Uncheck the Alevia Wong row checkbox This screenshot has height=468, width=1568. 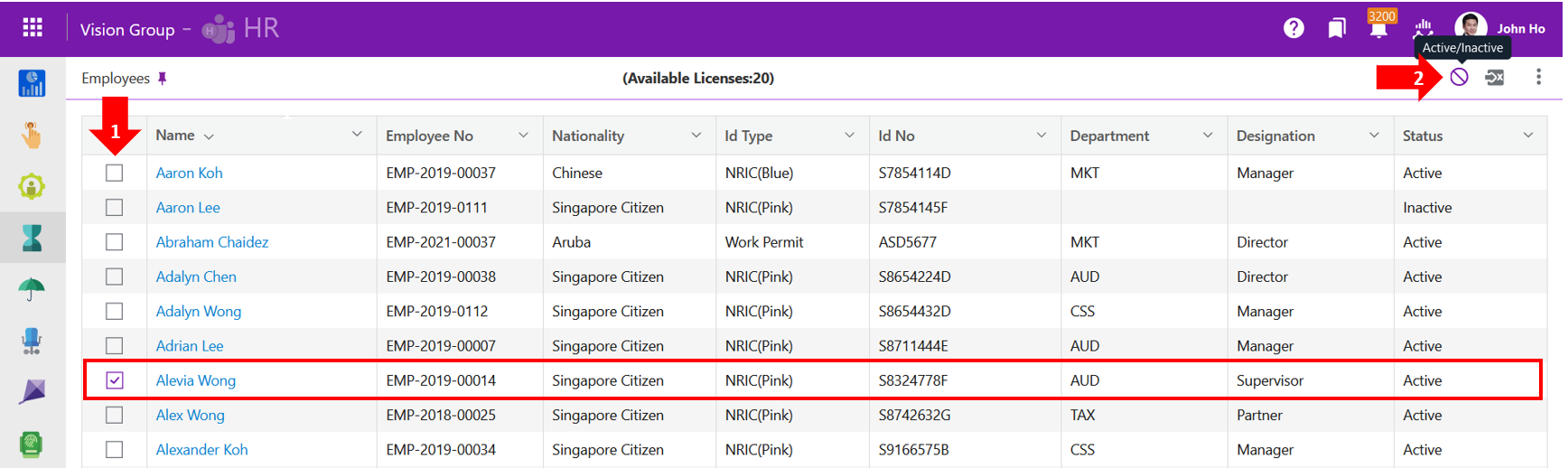pos(115,380)
